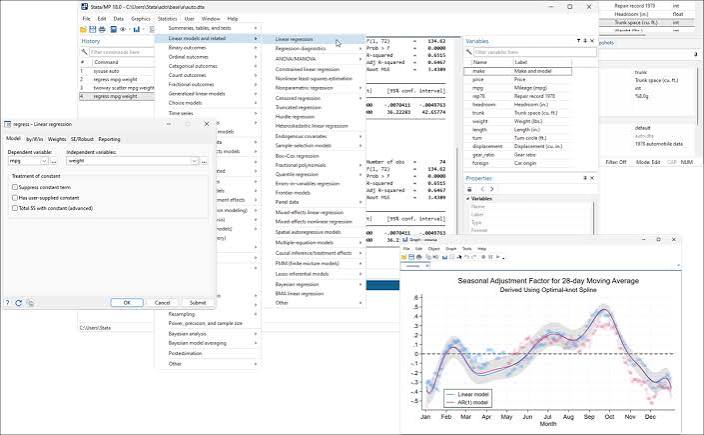Screen dimensions: 704x435
Task: Click Print icon in Graph window toolbar
Action: (x=419, y=257)
